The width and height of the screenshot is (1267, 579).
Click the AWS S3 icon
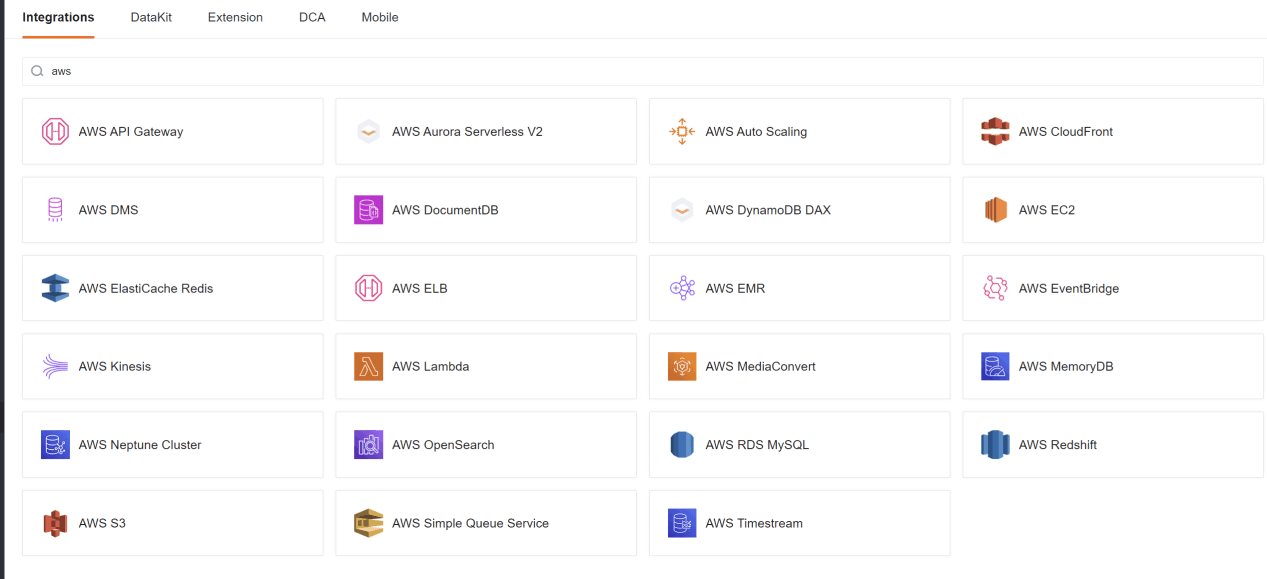point(55,523)
